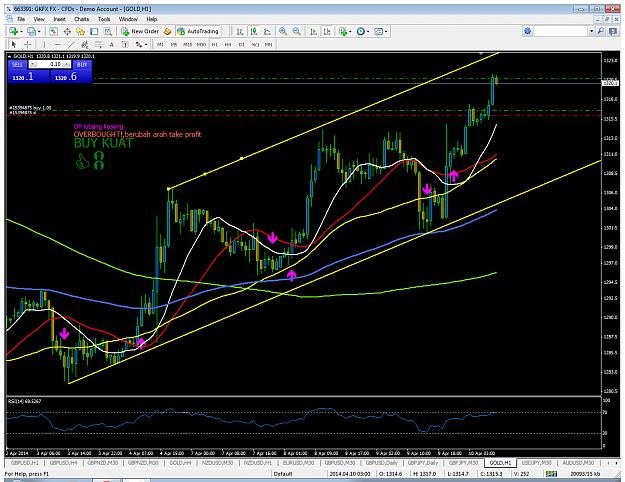
Task: Open the Profiles icon
Action: click(x=31, y=31)
